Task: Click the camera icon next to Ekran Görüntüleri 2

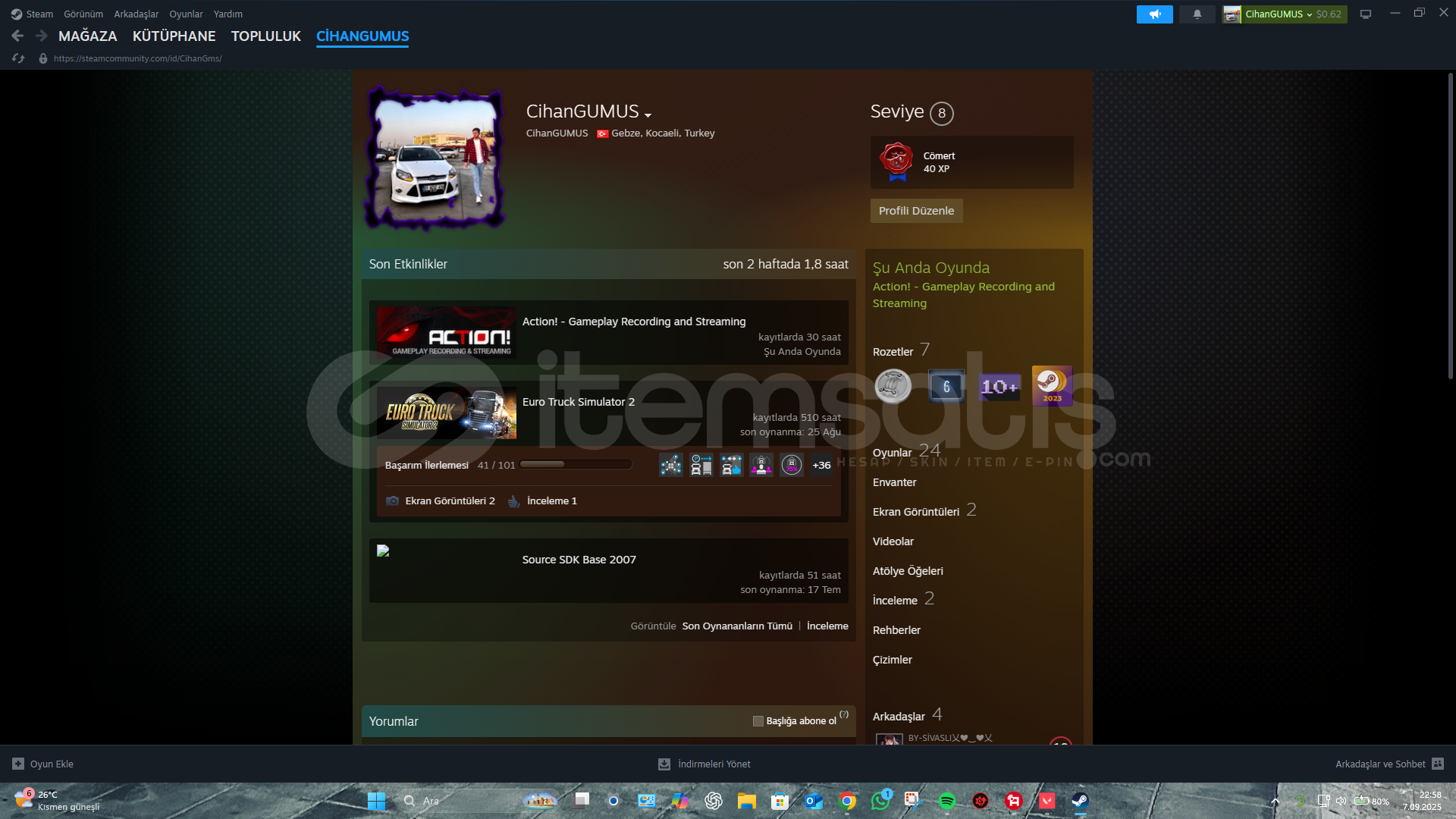Action: point(392,500)
